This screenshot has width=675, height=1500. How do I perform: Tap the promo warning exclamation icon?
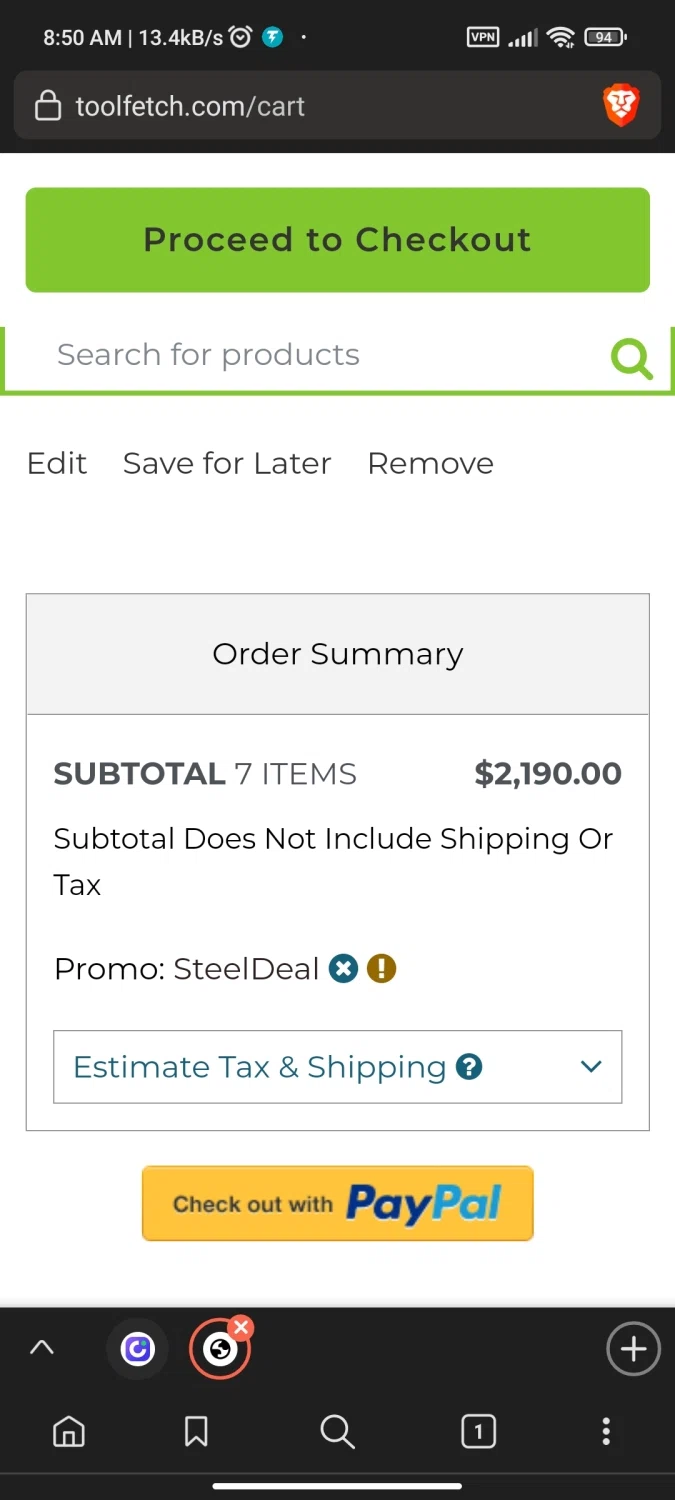(x=381, y=968)
